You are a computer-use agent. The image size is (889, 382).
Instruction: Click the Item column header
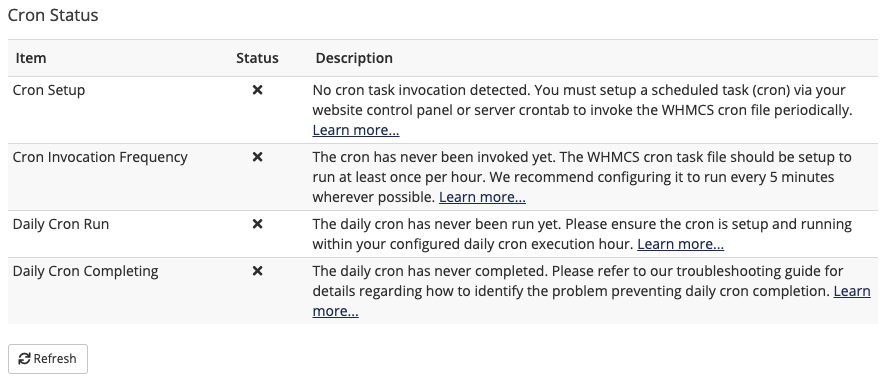pyautogui.click(x=31, y=58)
